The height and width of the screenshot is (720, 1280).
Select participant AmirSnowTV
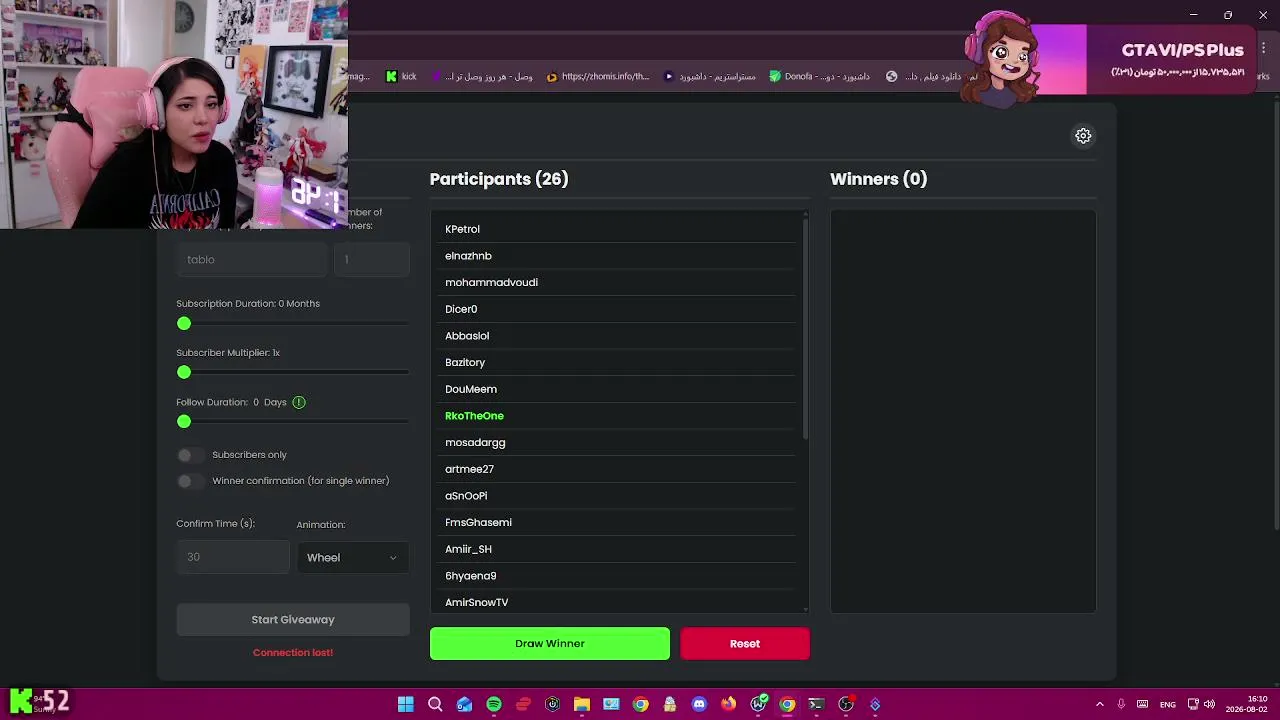615,602
